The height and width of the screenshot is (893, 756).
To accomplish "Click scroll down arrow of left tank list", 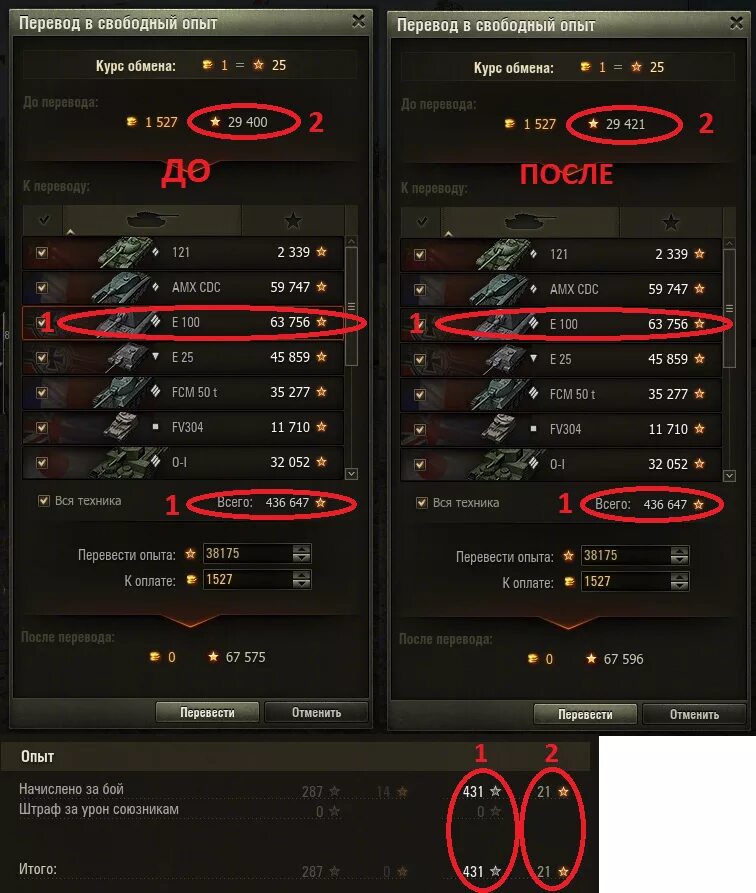I will point(352,473).
